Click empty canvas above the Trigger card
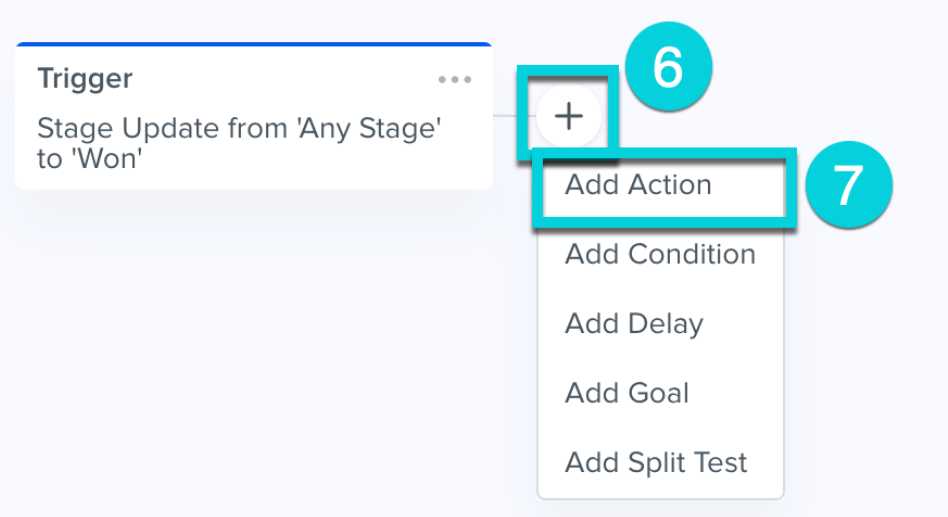 coord(250,20)
